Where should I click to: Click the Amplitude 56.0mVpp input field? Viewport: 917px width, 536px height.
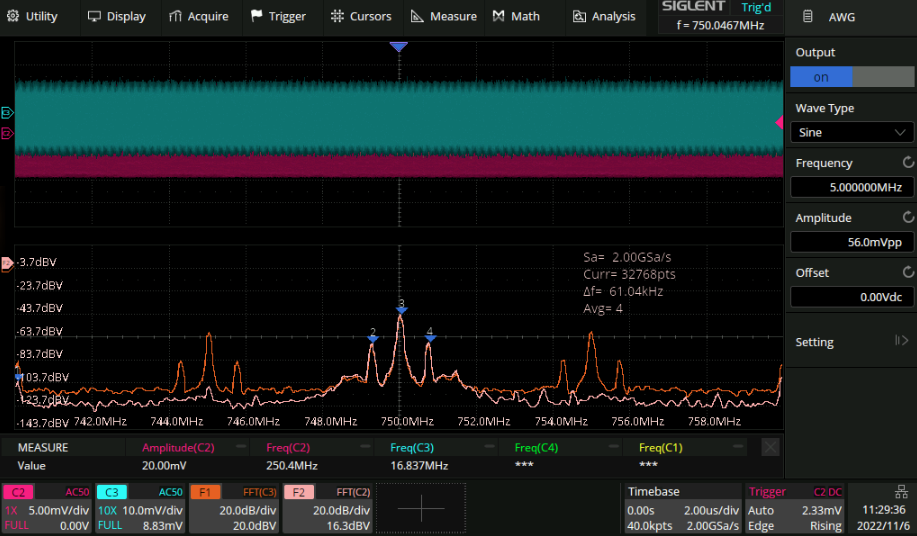pyautogui.click(x=851, y=242)
